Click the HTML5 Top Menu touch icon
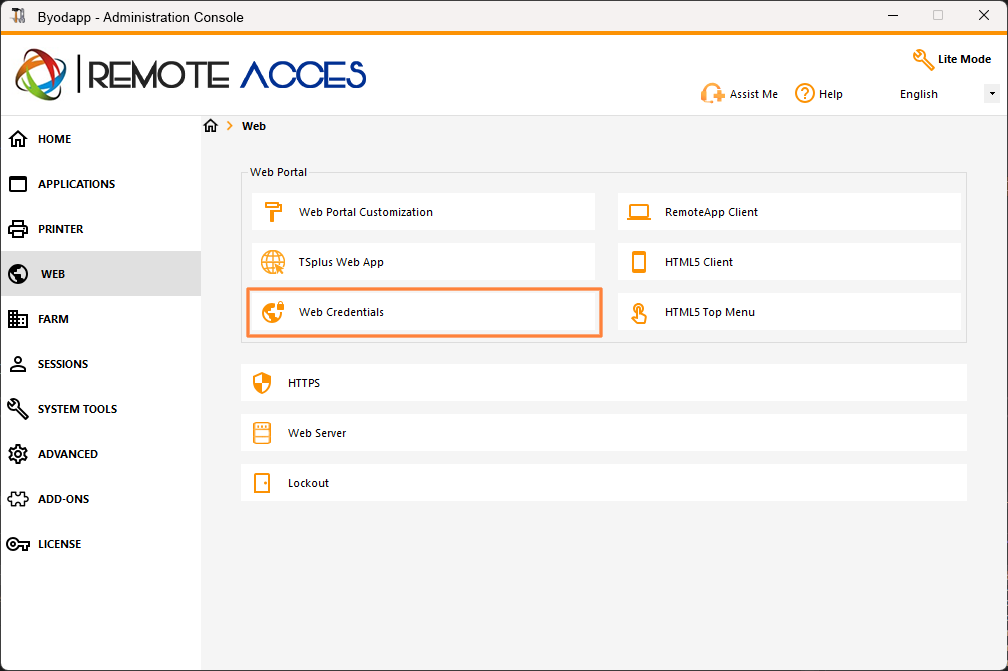 639,313
